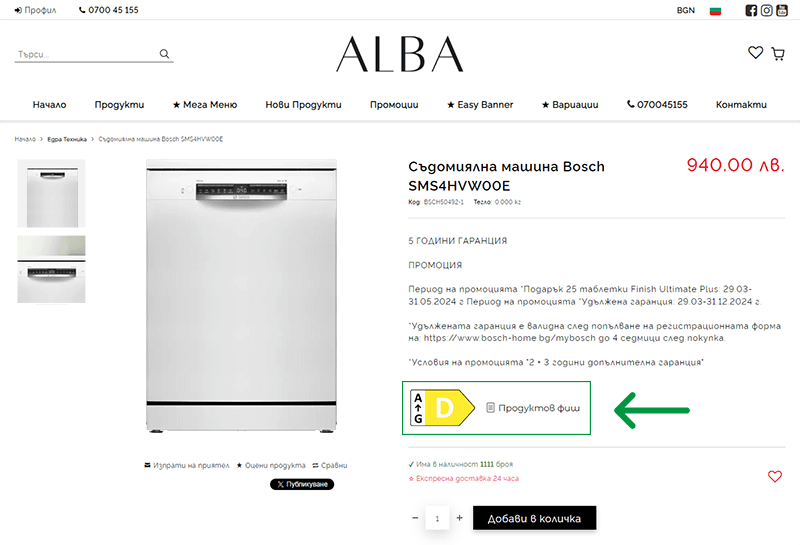Viewport: 800px width, 545px height.
Task: Select the first dishwasher thumbnail
Action: coord(52,193)
